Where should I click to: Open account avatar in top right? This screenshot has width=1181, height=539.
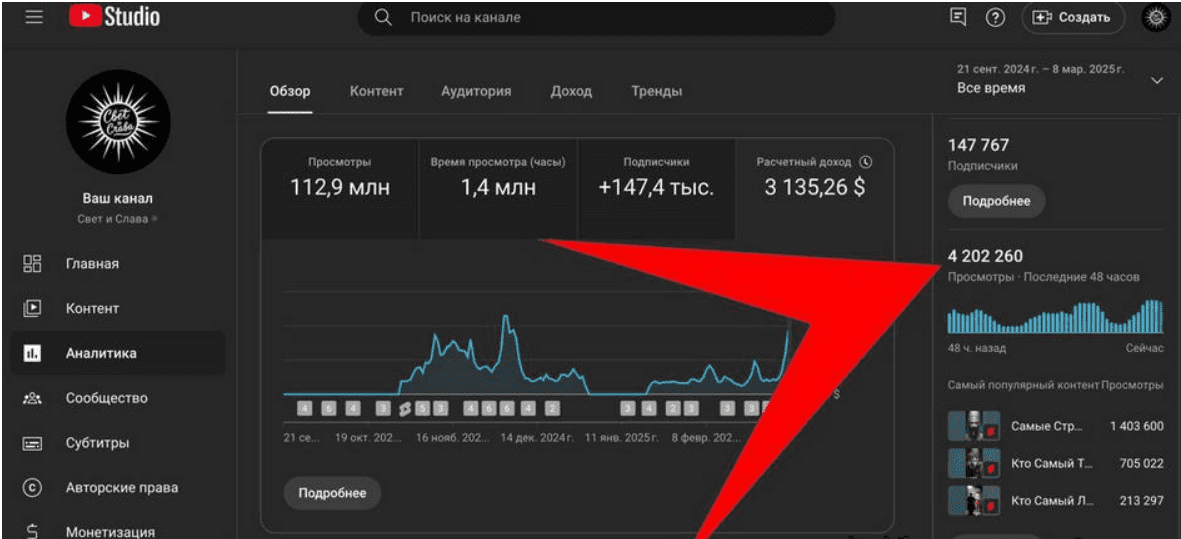(1156, 17)
